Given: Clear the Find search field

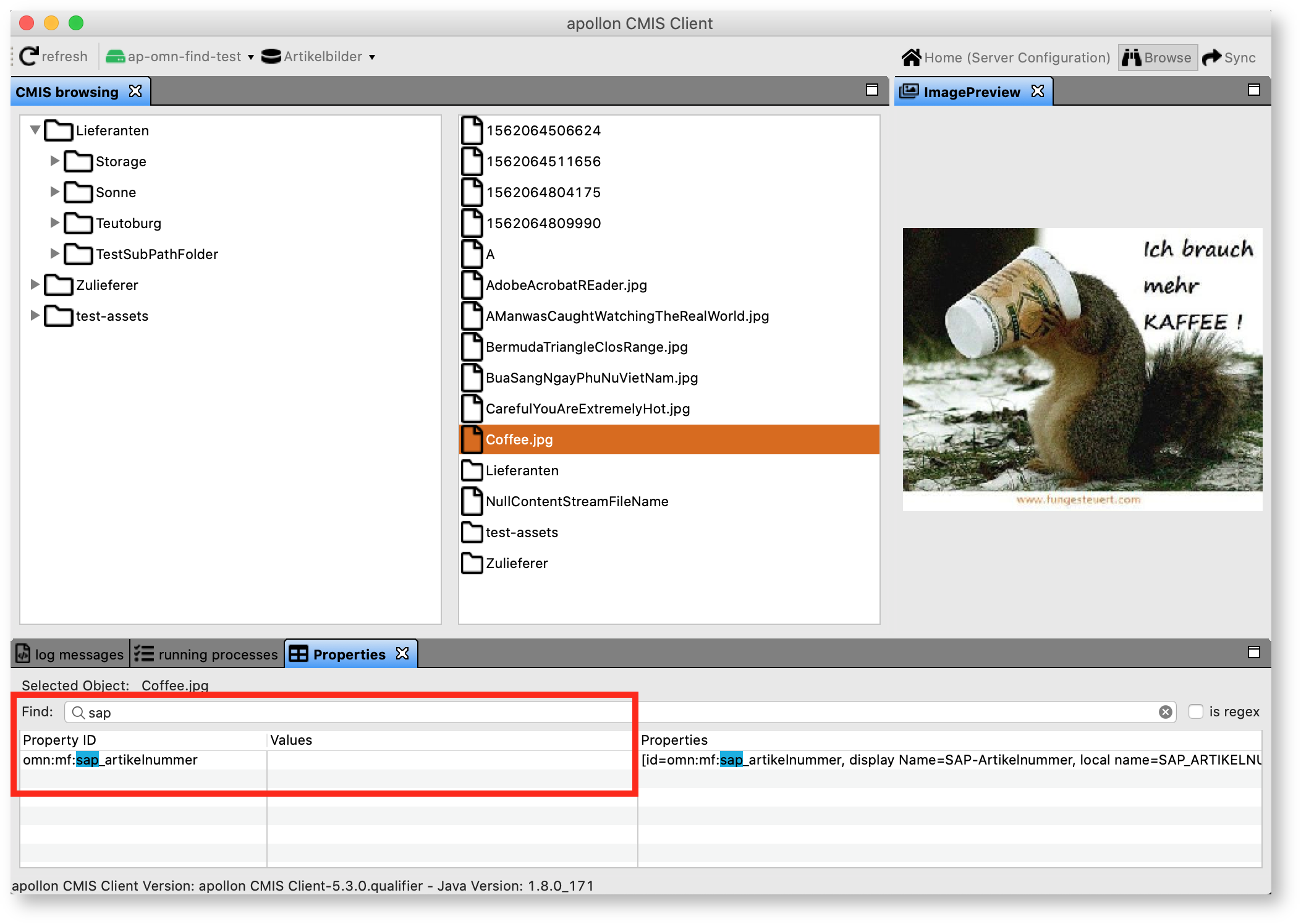Looking at the screenshot, I should [x=1165, y=712].
